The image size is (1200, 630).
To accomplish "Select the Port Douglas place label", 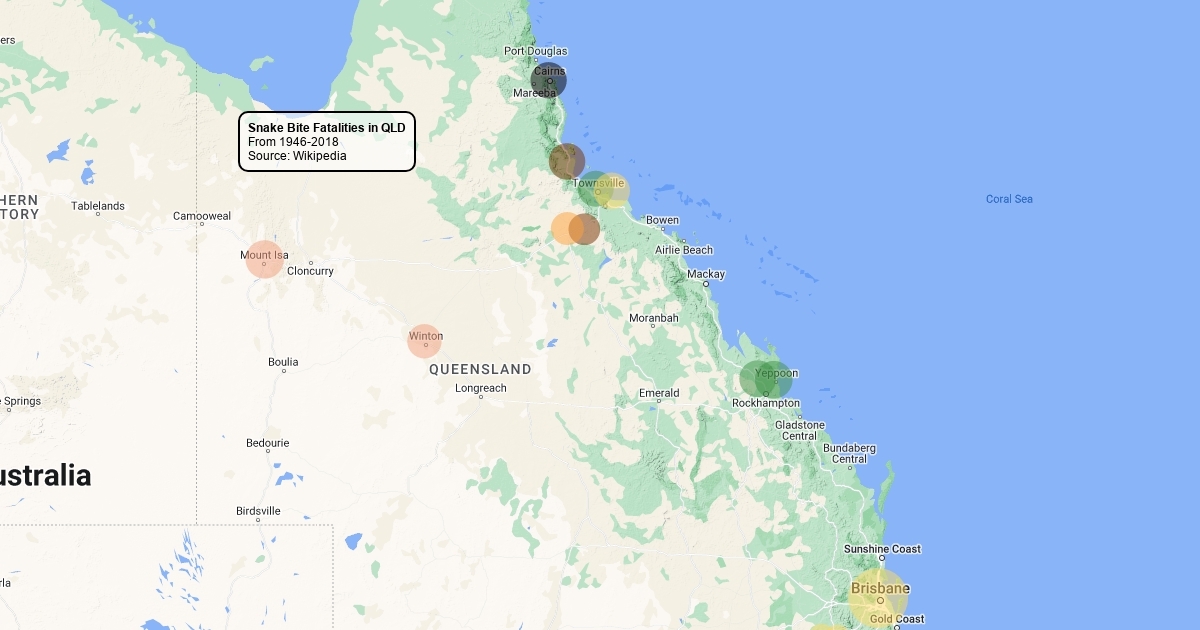I will tap(535, 51).
